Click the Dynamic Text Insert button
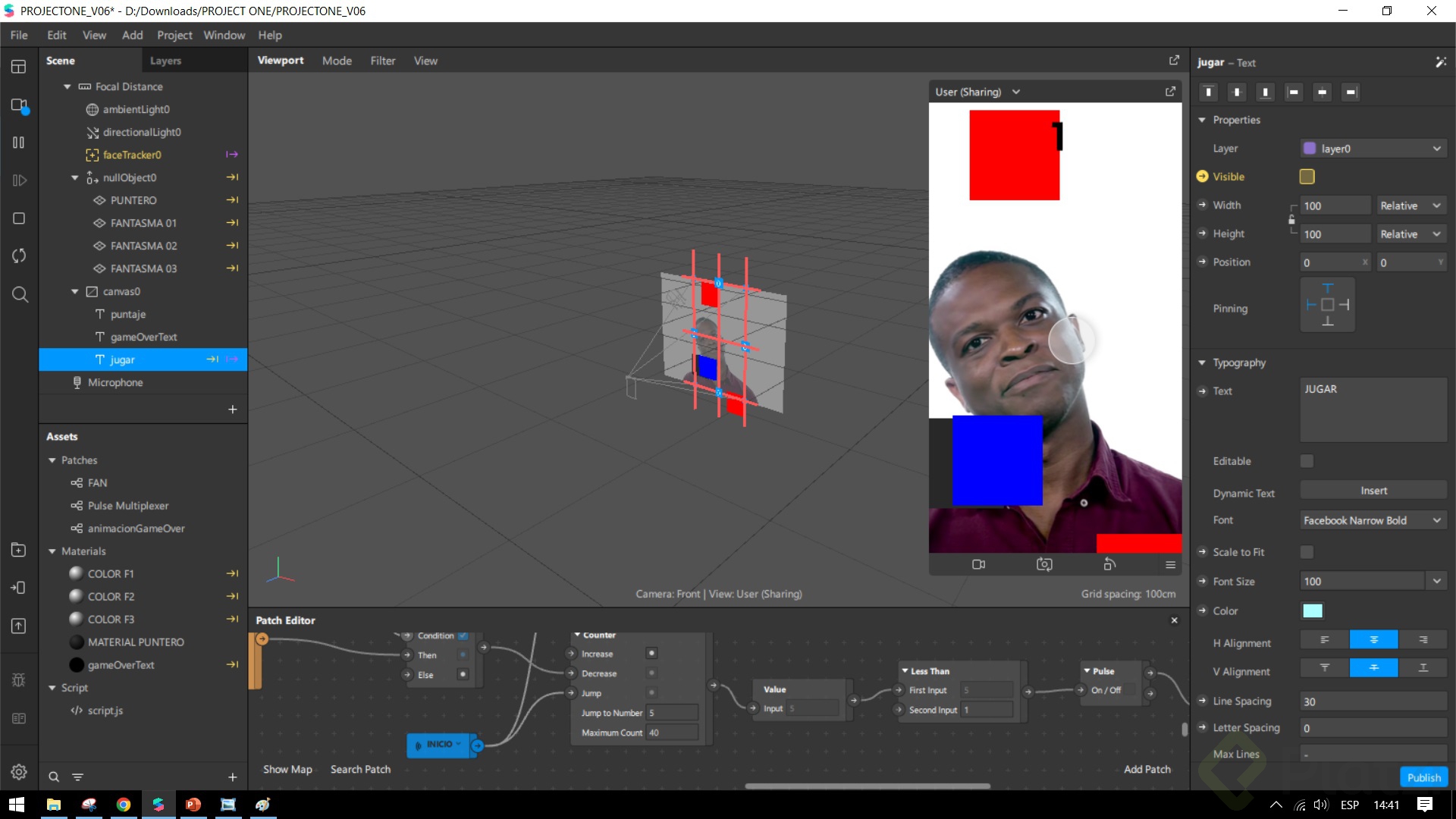The image size is (1456, 819). tap(1373, 491)
